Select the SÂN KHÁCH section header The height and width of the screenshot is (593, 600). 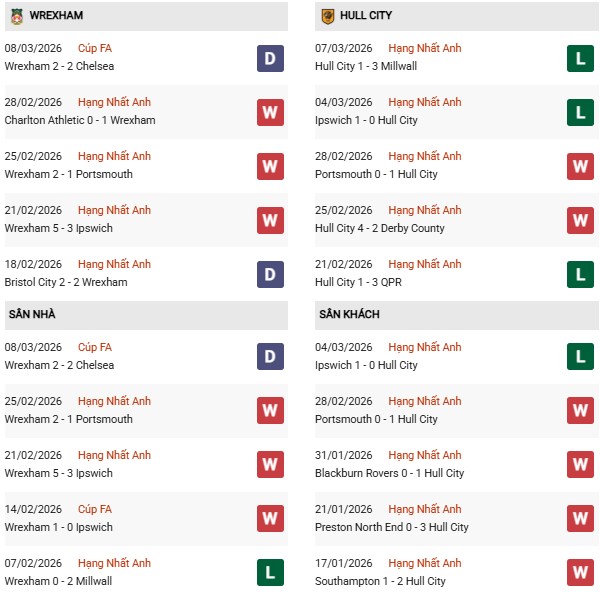point(349,314)
